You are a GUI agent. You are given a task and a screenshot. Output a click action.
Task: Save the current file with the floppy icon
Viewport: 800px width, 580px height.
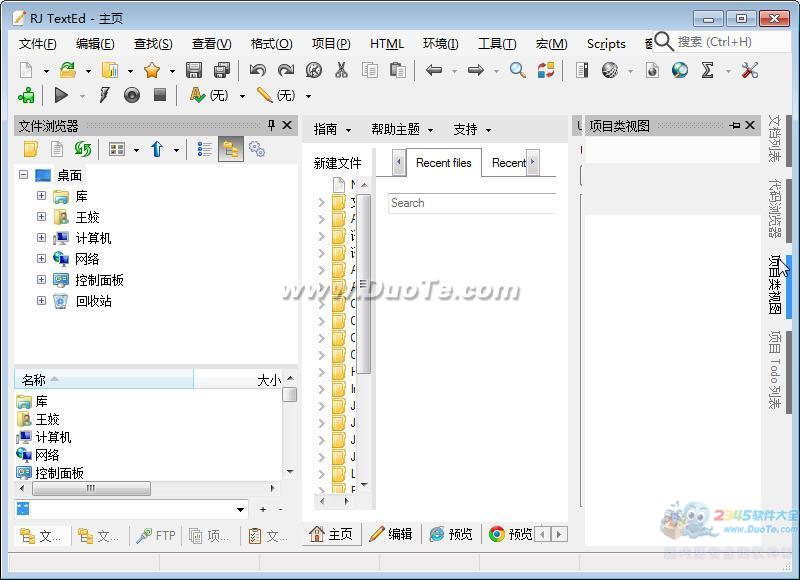194,70
